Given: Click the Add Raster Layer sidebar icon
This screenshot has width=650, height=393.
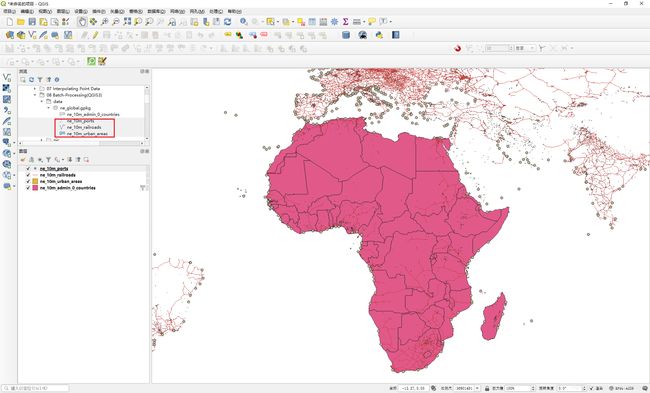Looking at the screenshot, I should tap(7, 88).
